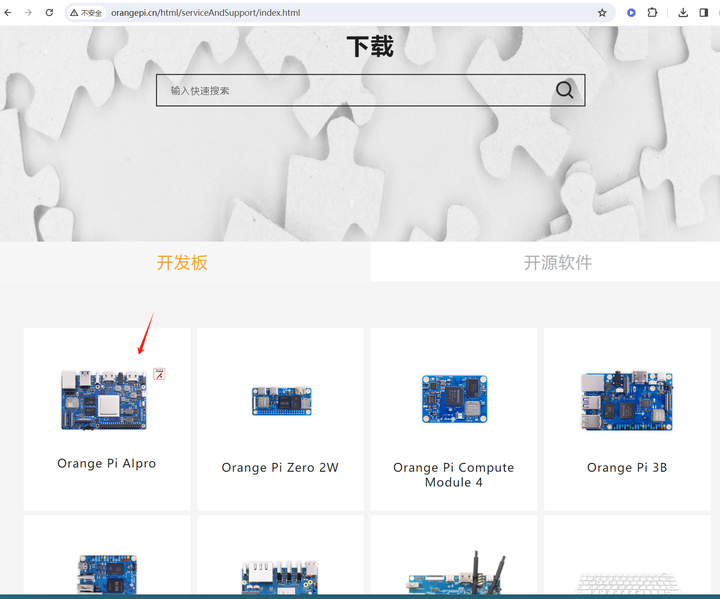
Task: Click the PDF icon beside Orange Pi AIpro
Action: click(159, 374)
